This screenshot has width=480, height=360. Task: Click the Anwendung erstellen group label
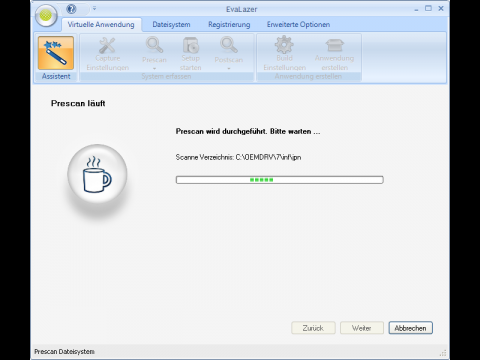308,76
